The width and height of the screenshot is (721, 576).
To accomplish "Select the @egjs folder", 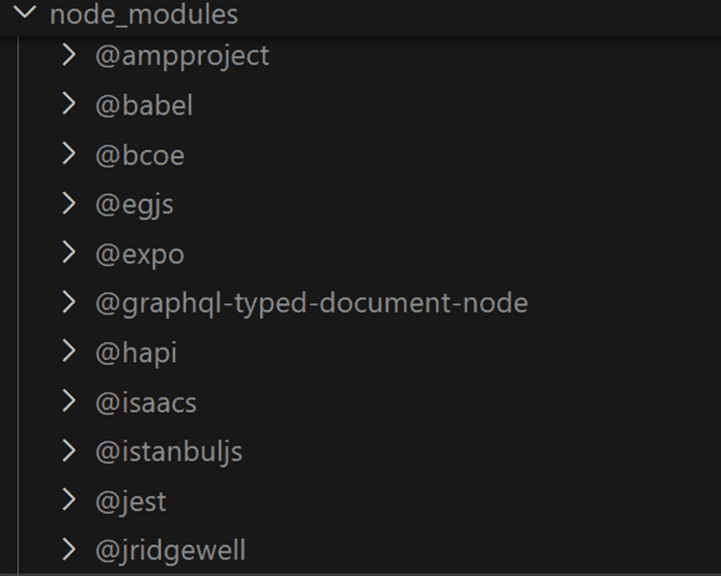I will (x=134, y=204).
